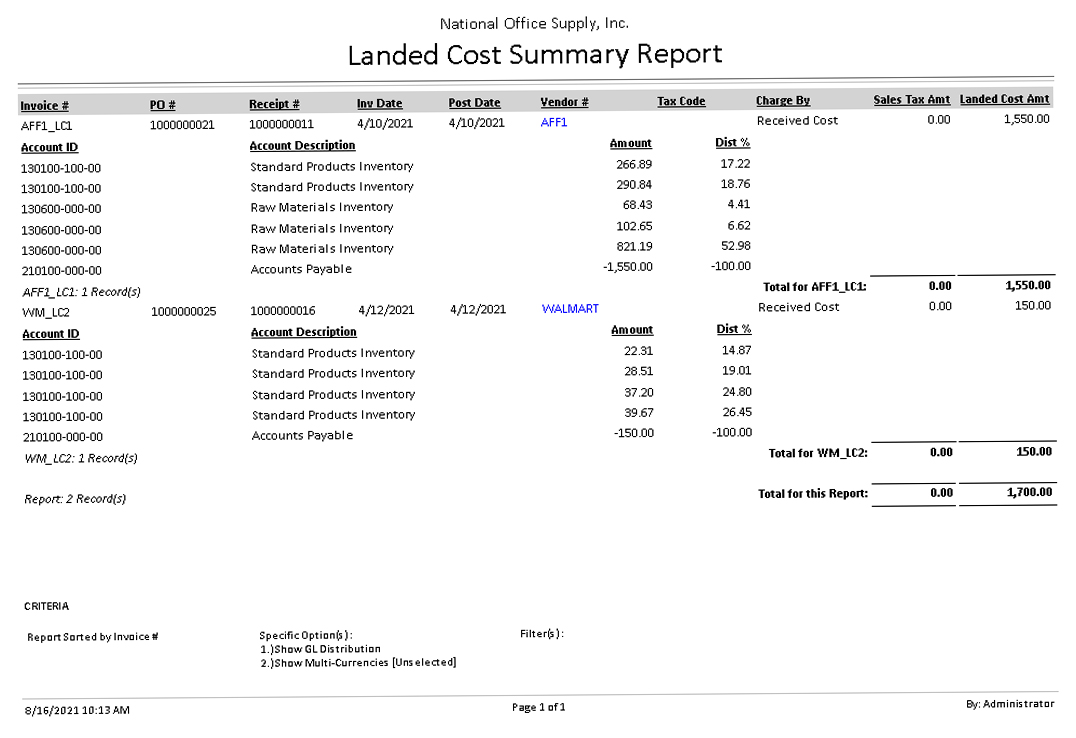Click the Invoice # column header

coord(45,105)
